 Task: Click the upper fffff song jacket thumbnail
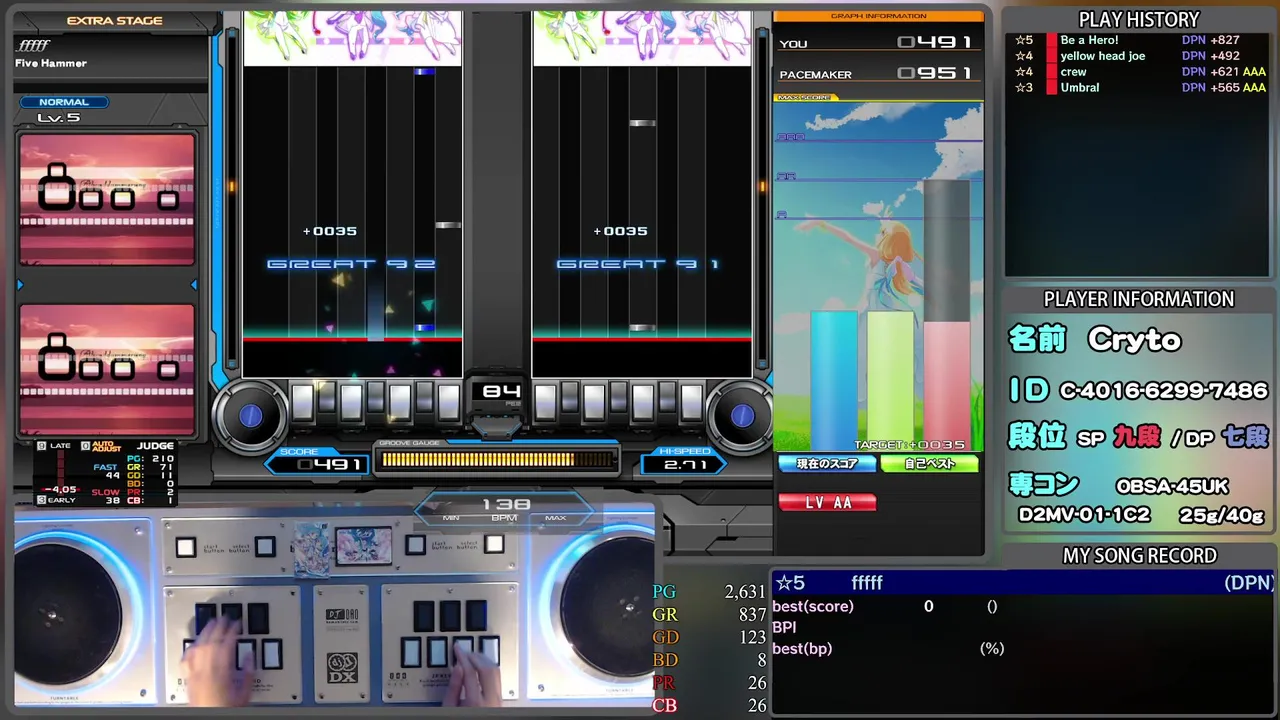[107, 199]
